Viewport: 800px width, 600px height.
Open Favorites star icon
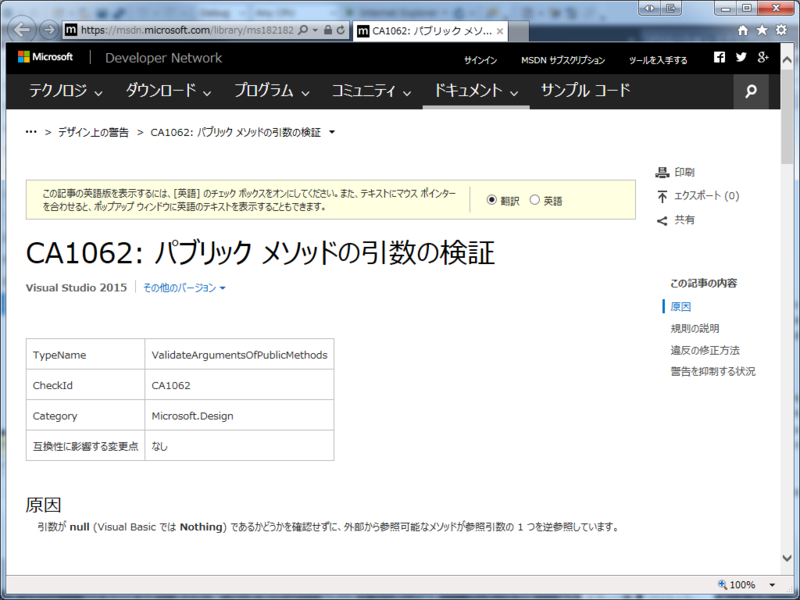(762, 30)
